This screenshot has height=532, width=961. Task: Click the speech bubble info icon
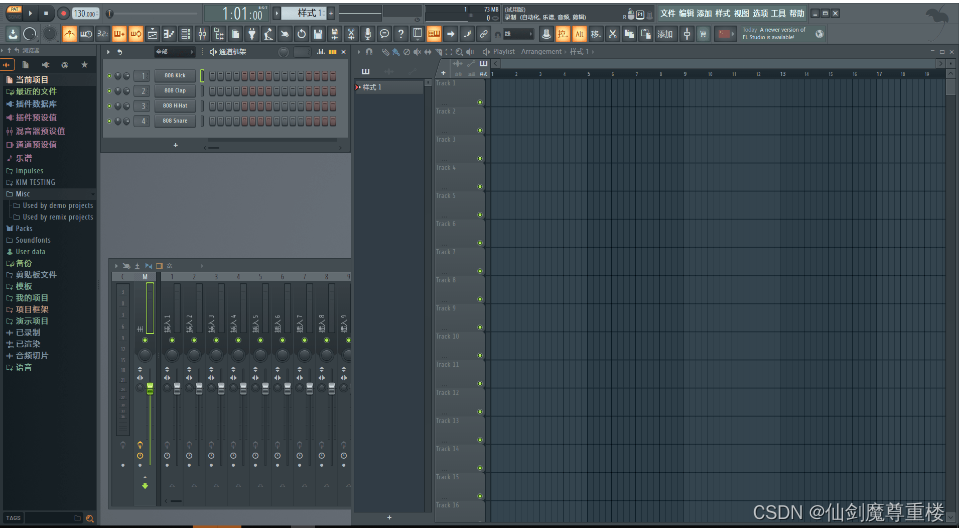pos(384,34)
